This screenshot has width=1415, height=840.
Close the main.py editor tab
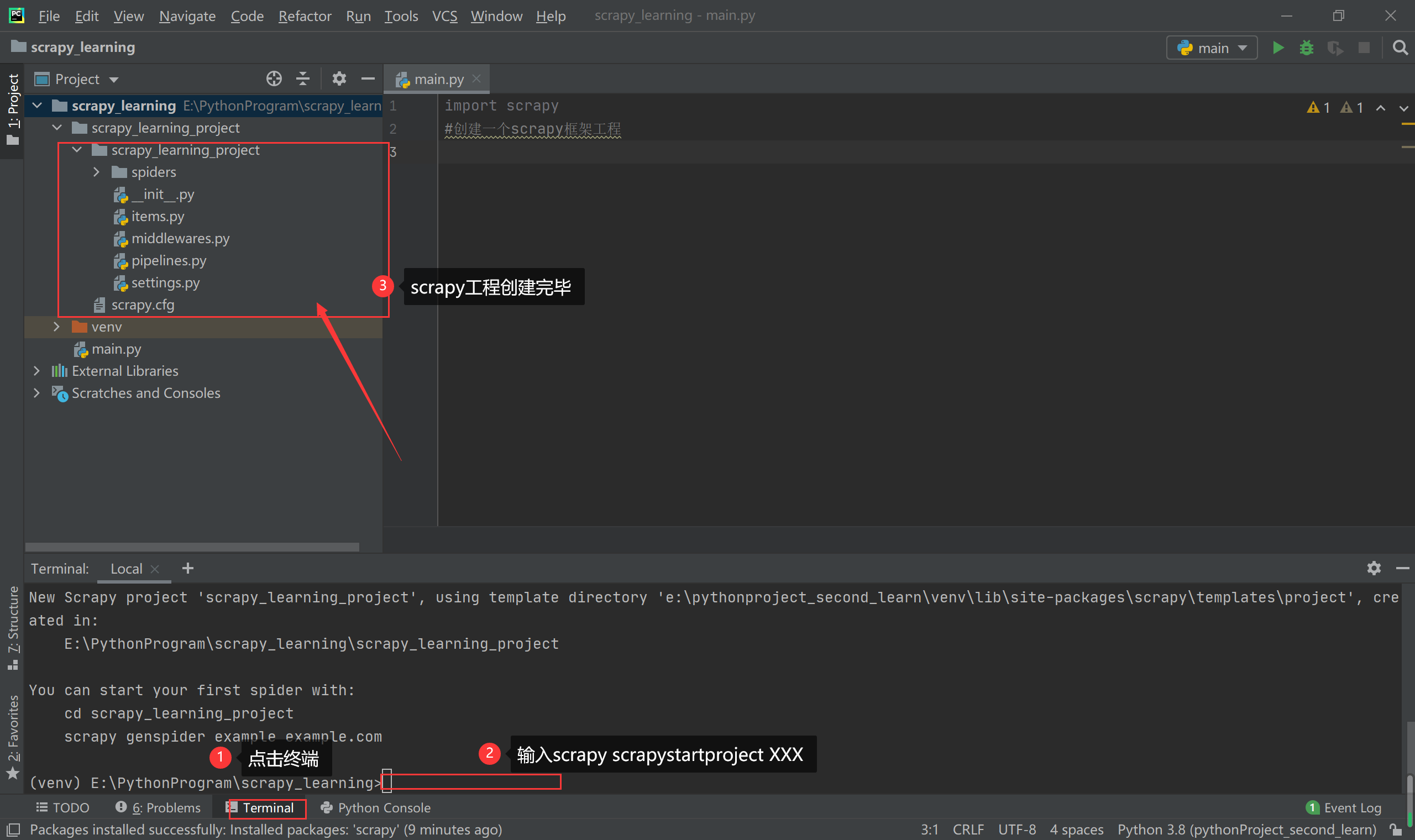[476, 78]
